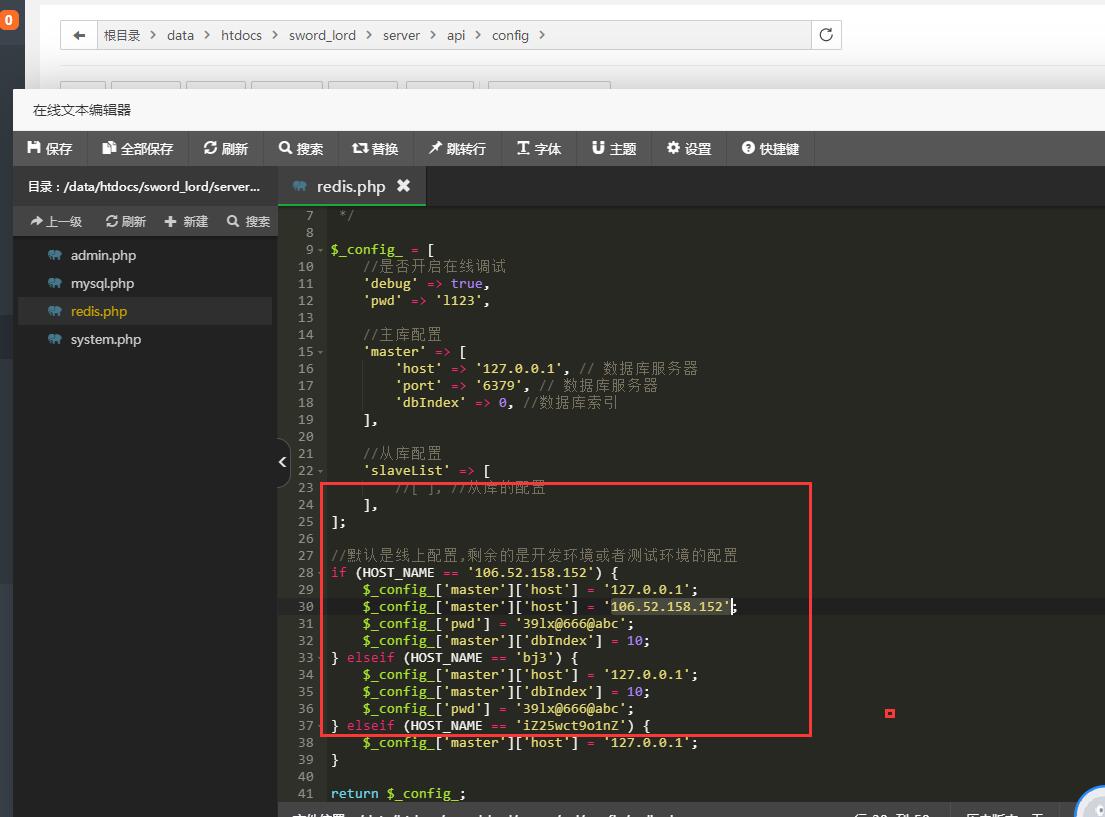Go up one level (上一级) in sidebar
1105x817 pixels.
[57, 222]
